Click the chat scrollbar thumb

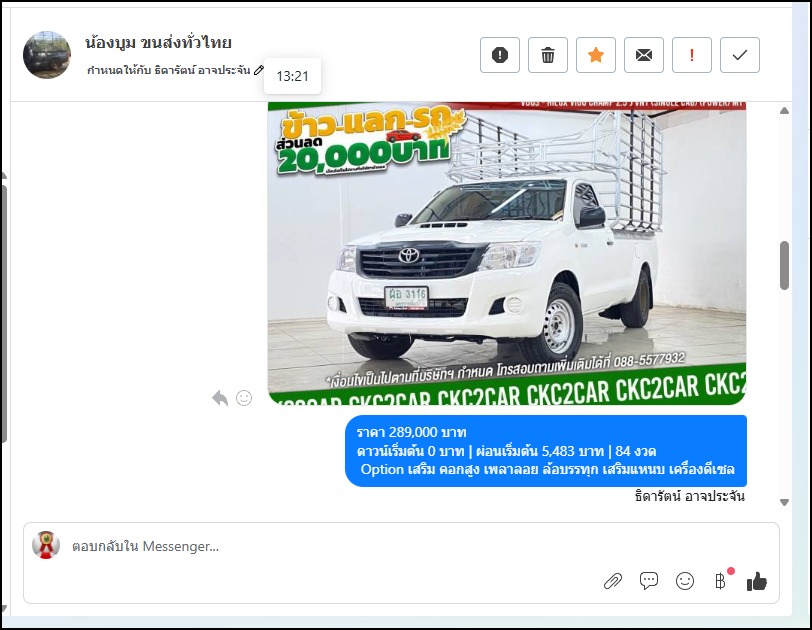tap(784, 265)
